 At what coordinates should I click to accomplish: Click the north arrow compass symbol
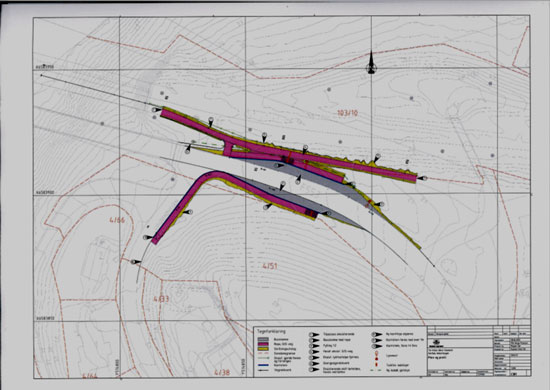[x=371, y=63]
